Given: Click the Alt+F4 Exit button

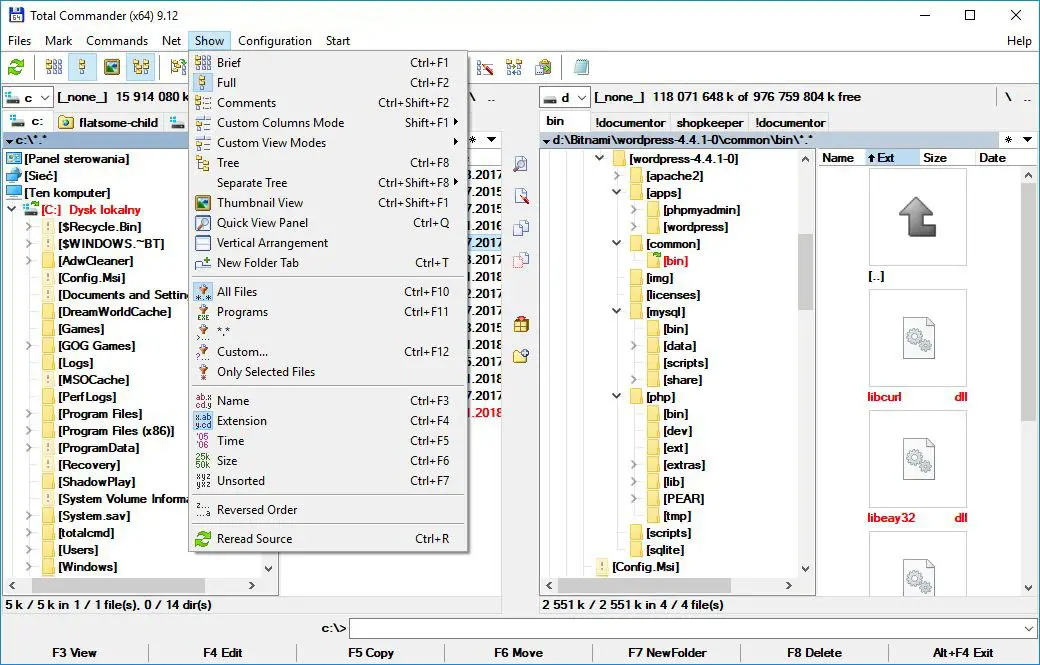Looking at the screenshot, I should coord(962,653).
